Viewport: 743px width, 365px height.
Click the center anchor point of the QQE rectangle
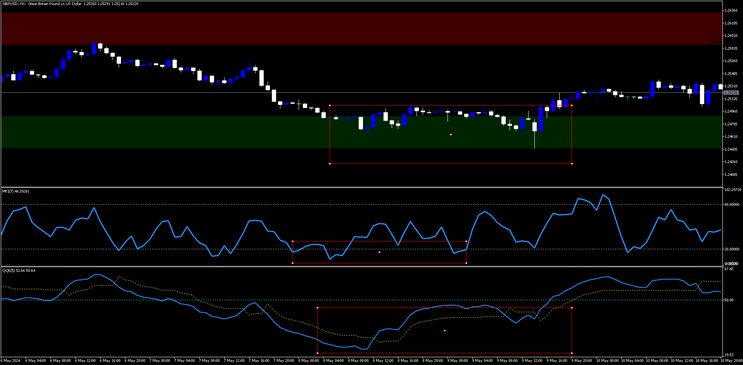[x=444, y=330]
